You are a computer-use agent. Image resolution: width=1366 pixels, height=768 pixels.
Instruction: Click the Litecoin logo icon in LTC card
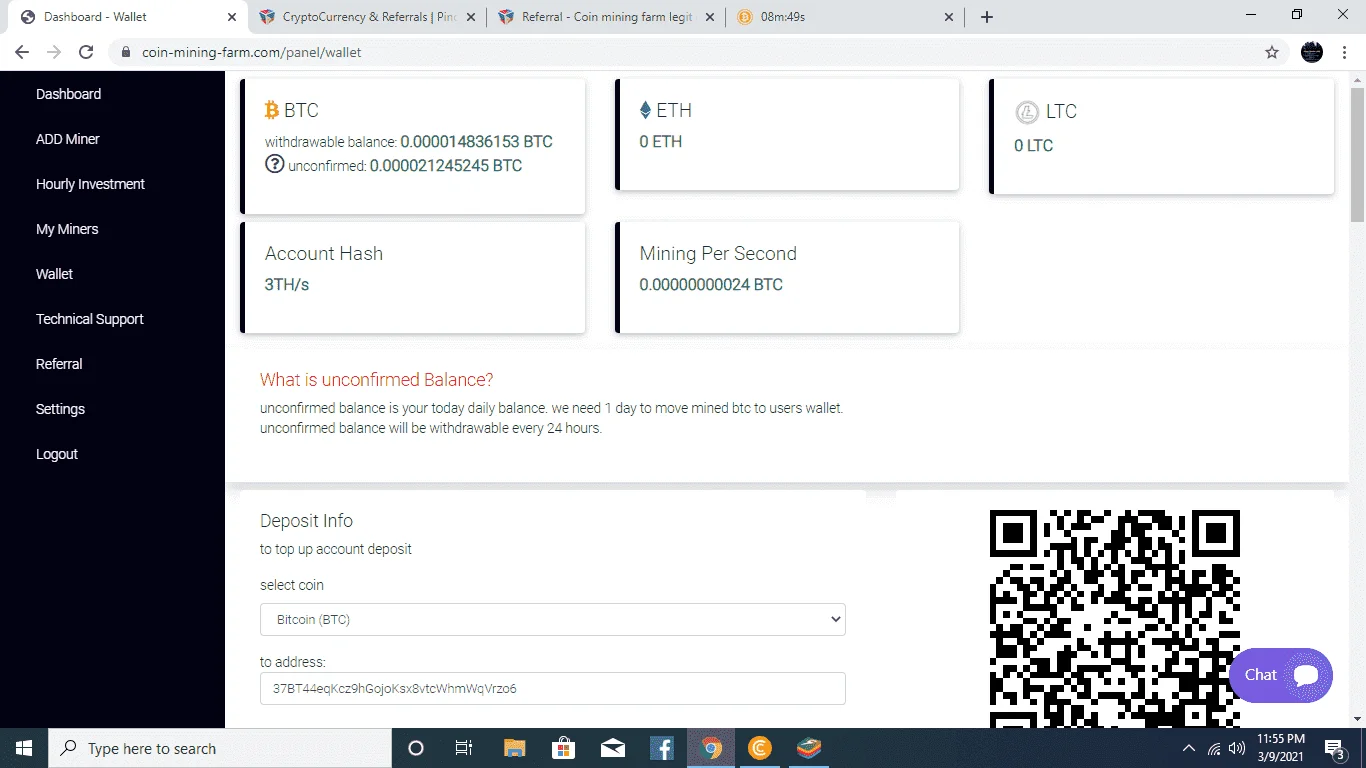pyautogui.click(x=1027, y=112)
